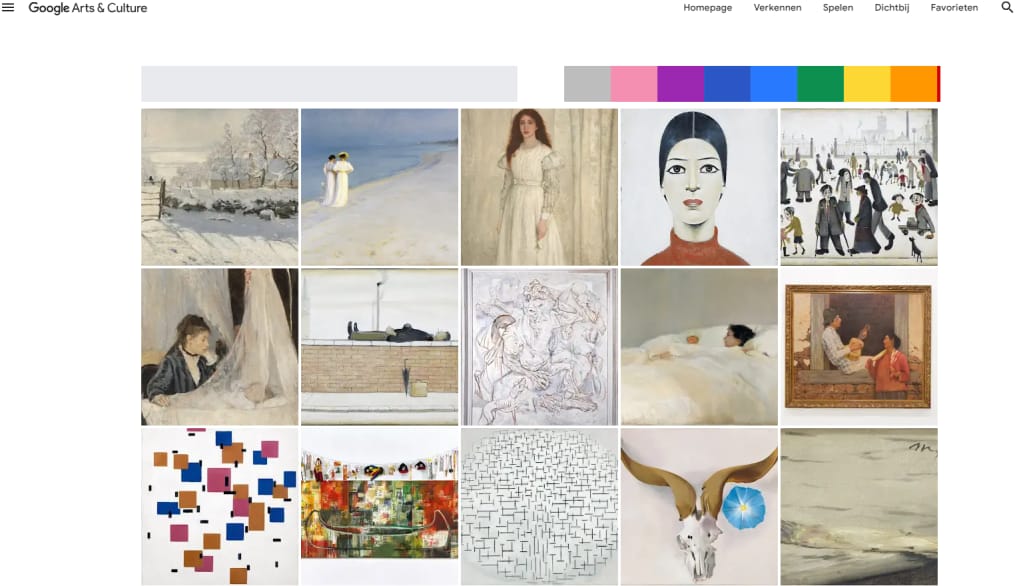The image size is (1023, 586).
Task: Open the woman beside veiled cradle painting
Action: (x=220, y=347)
